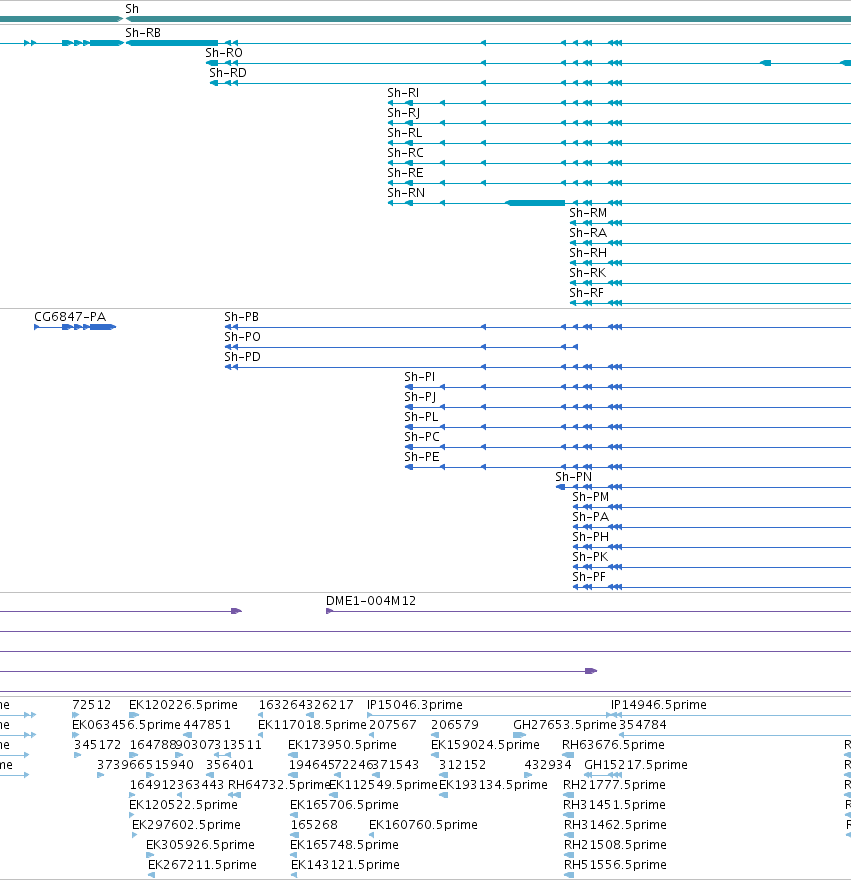
Task: Open EST EK120226.5prime
Action: [x=184, y=705]
